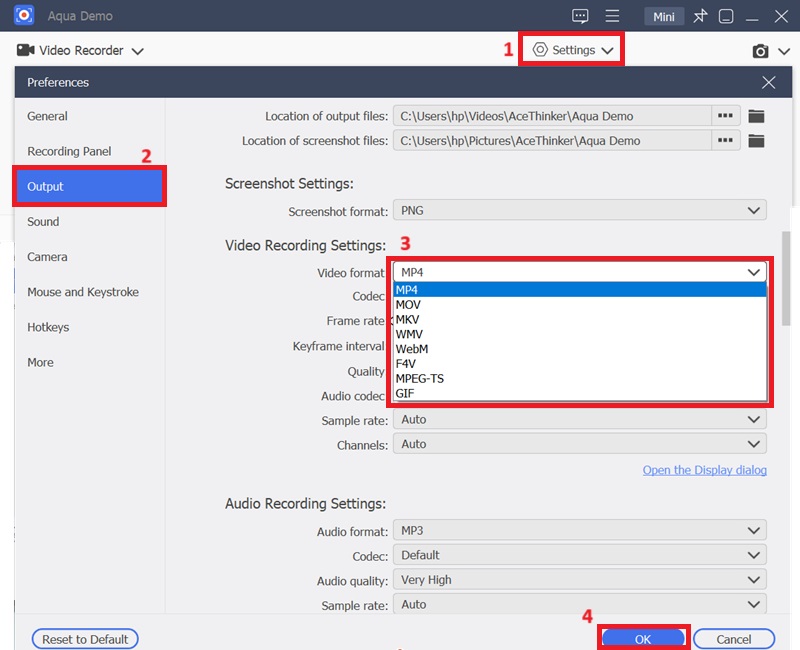Open the Hotkeys tab
This screenshot has height=650, width=800.
[x=48, y=328]
